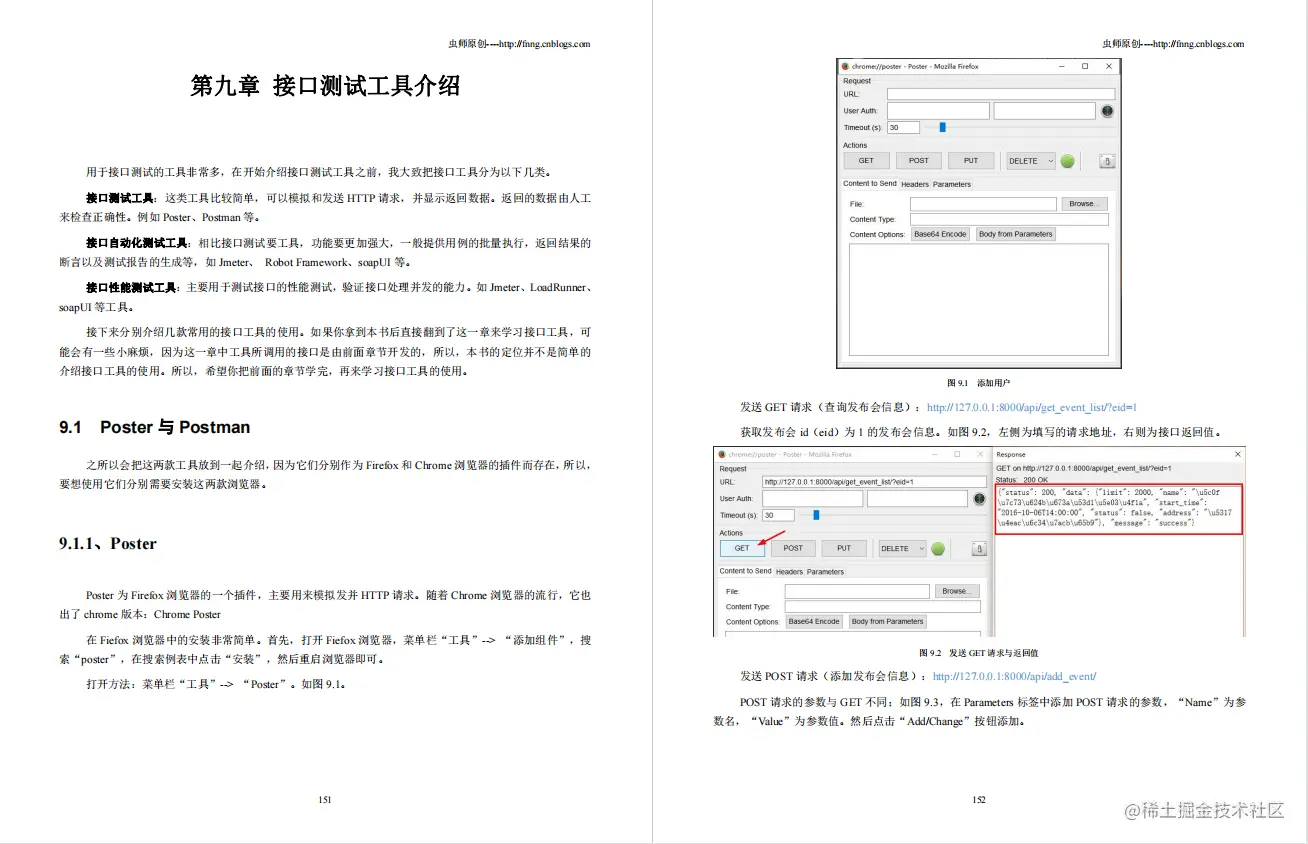Select the Content to Send tab
1308x844 pixels.
869,184
